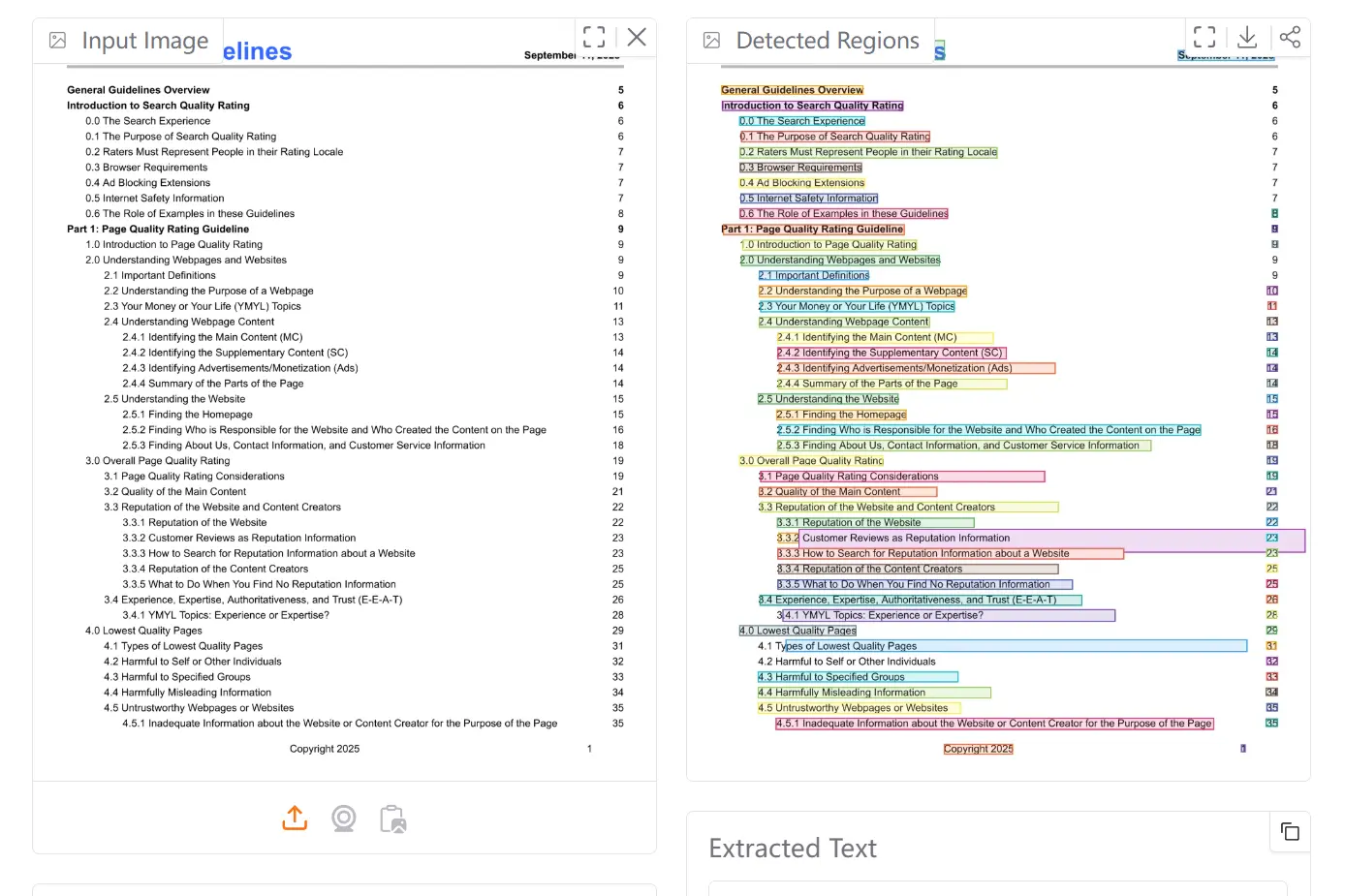The height and width of the screenshot is (896, 1345).
Task: Click highlighted 'General Guidelines Overview' detected region
Action: 792,90
